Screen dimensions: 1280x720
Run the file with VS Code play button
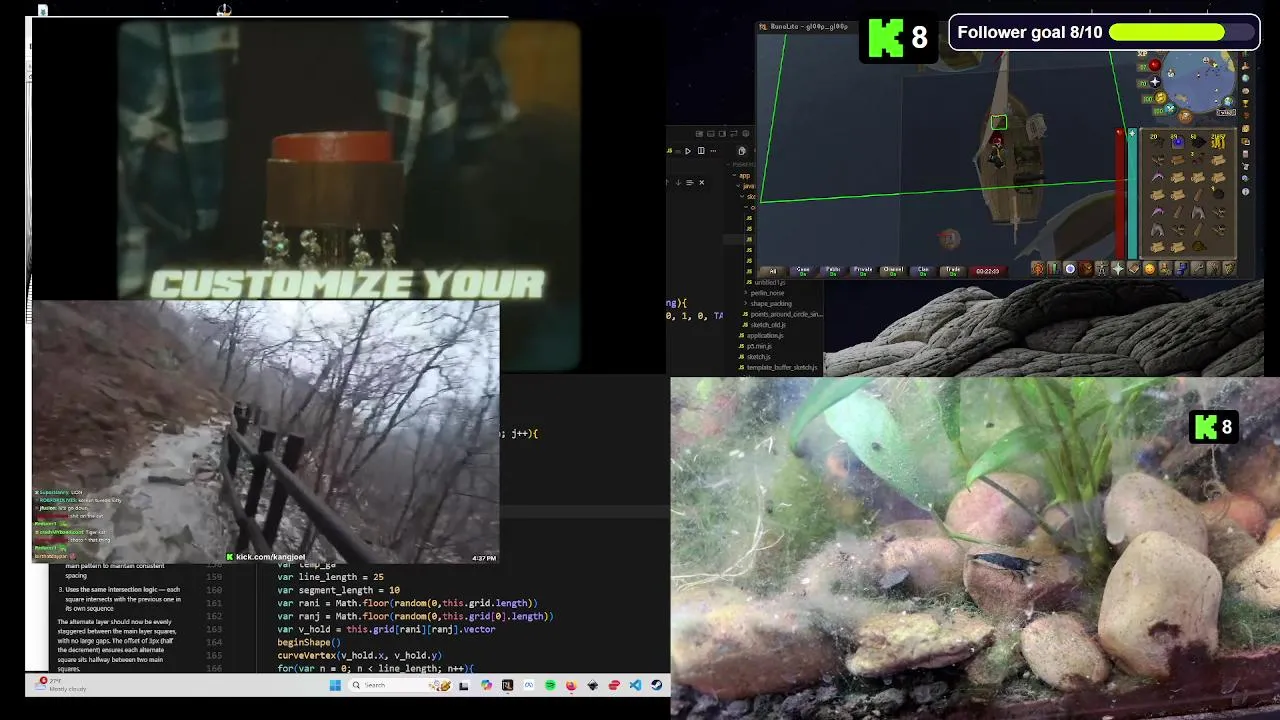click(688, 151)
